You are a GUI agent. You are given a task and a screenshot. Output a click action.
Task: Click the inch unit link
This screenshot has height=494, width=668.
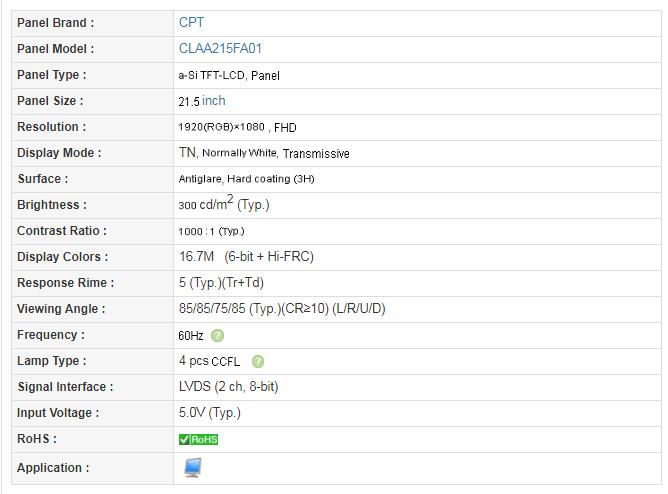click(x=213, y=101)
